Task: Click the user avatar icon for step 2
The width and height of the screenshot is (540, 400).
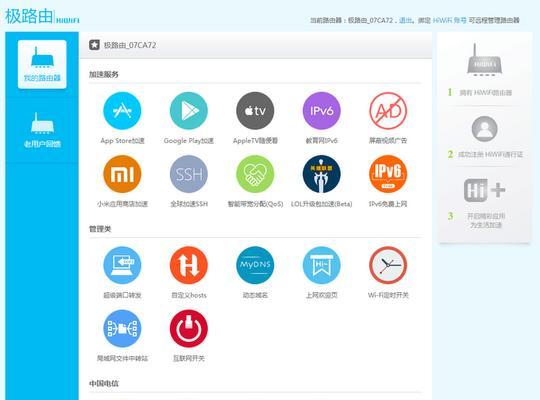Action: pyautogui.click(x=484, y=129)
